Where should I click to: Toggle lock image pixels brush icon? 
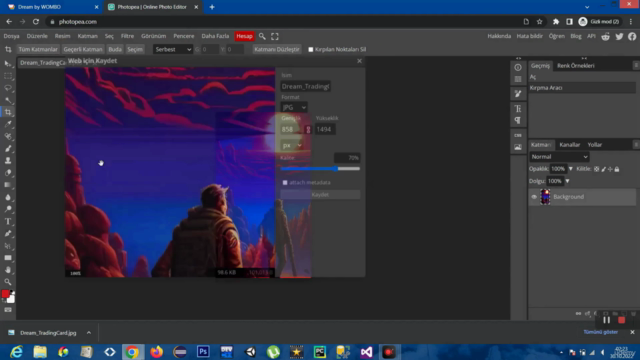603,169
